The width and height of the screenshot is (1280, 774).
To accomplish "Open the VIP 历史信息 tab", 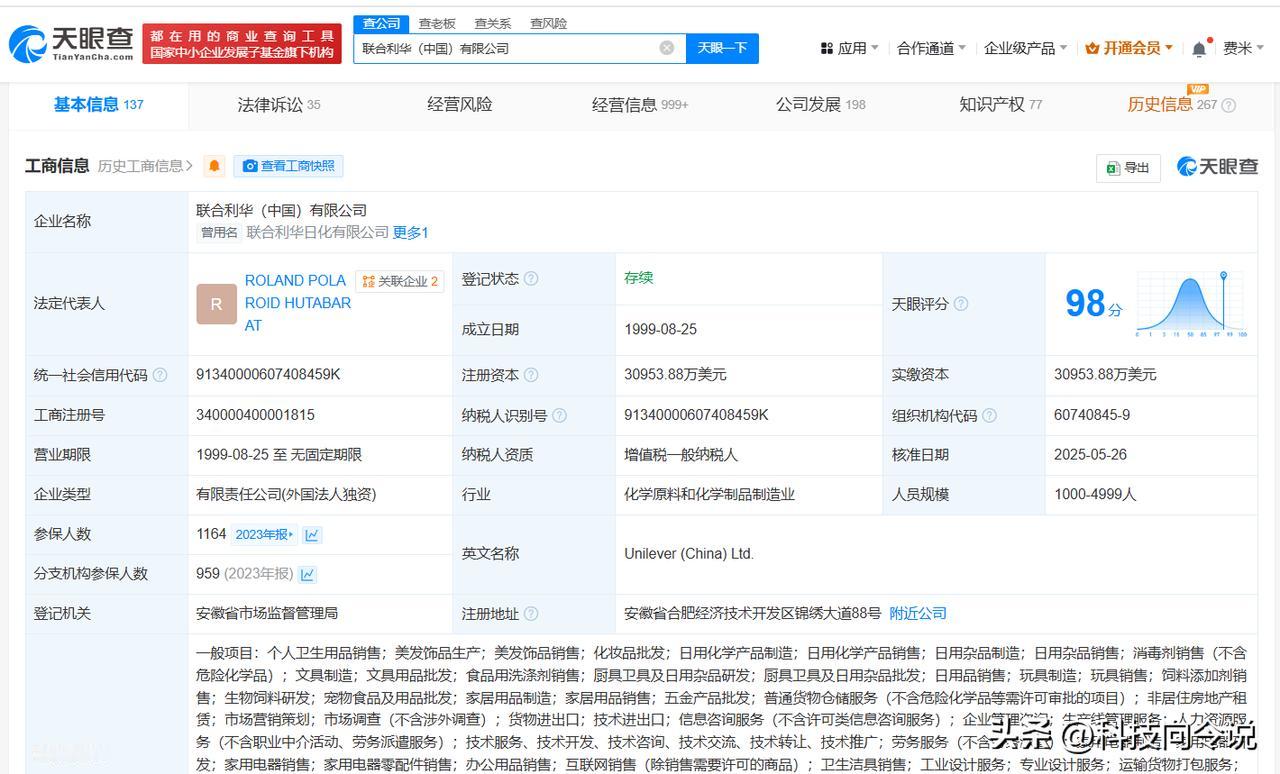I will 1172,104.
